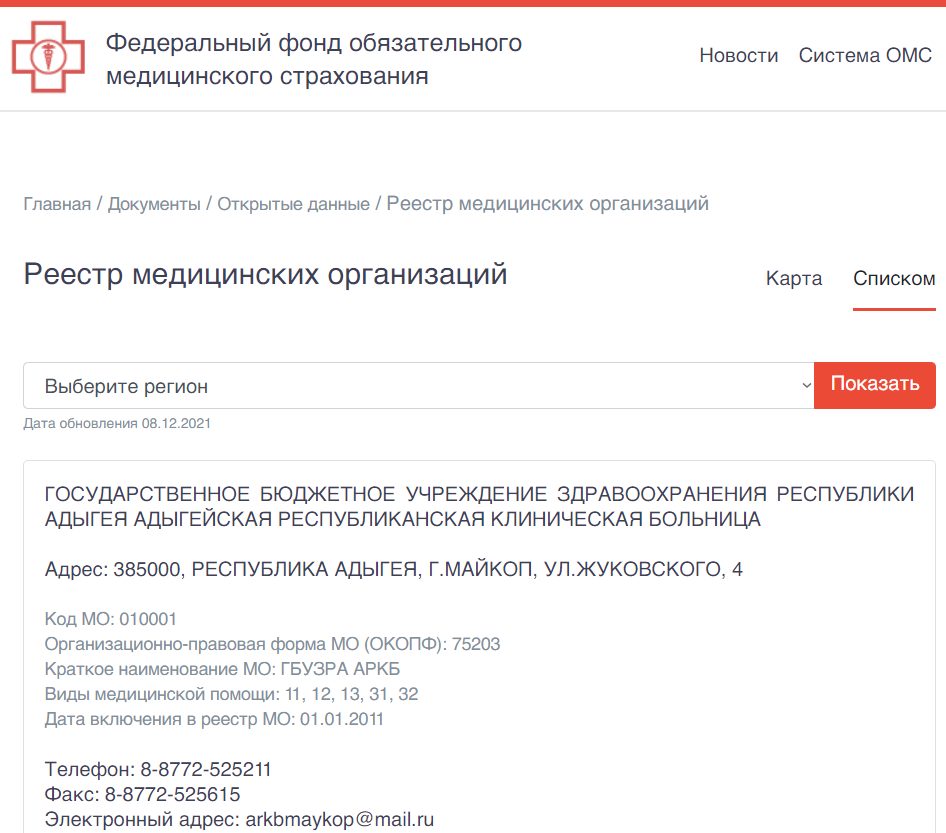Click the ОКОПФ 75203 line
The image size is (946, 833).
coord(272,644)
